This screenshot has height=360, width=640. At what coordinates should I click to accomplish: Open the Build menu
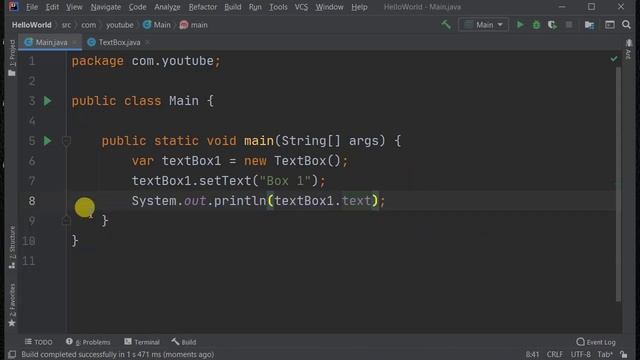pyautogui.click(x=233, y=7)
